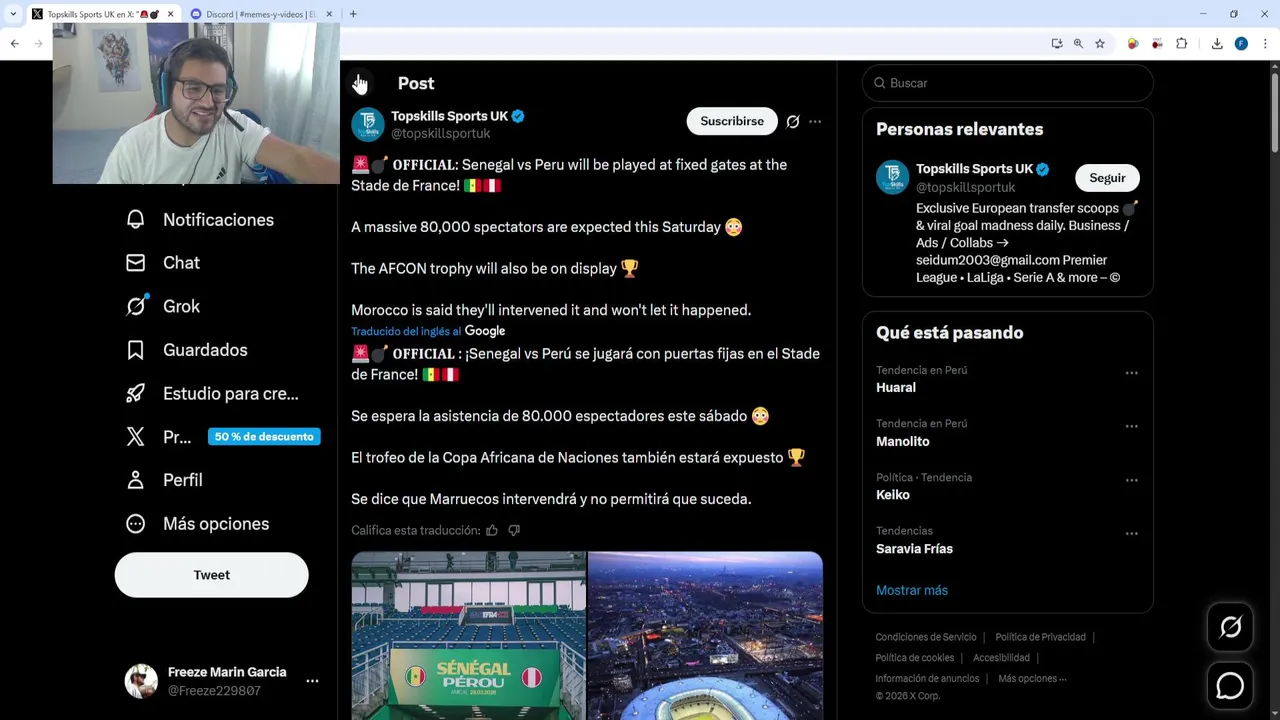Open Estudio para creadores

click(213, 394)
